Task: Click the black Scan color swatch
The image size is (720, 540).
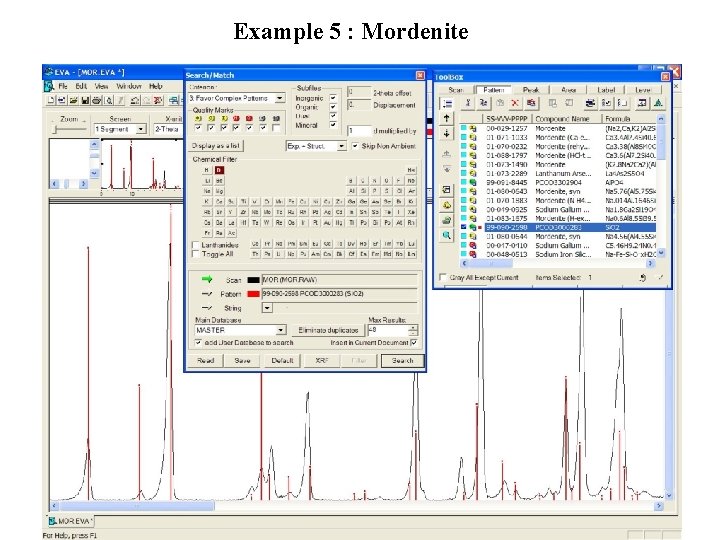Action: tap(253, 280)
